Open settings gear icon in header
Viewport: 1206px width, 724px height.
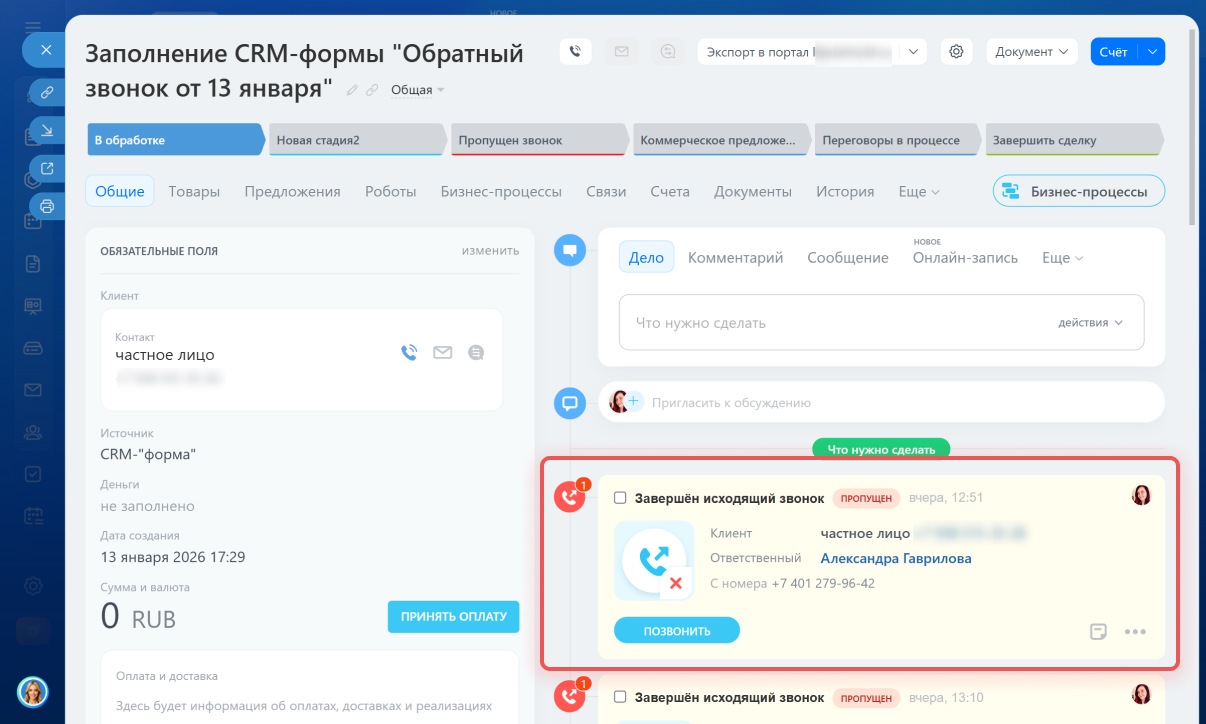[956, 51]
